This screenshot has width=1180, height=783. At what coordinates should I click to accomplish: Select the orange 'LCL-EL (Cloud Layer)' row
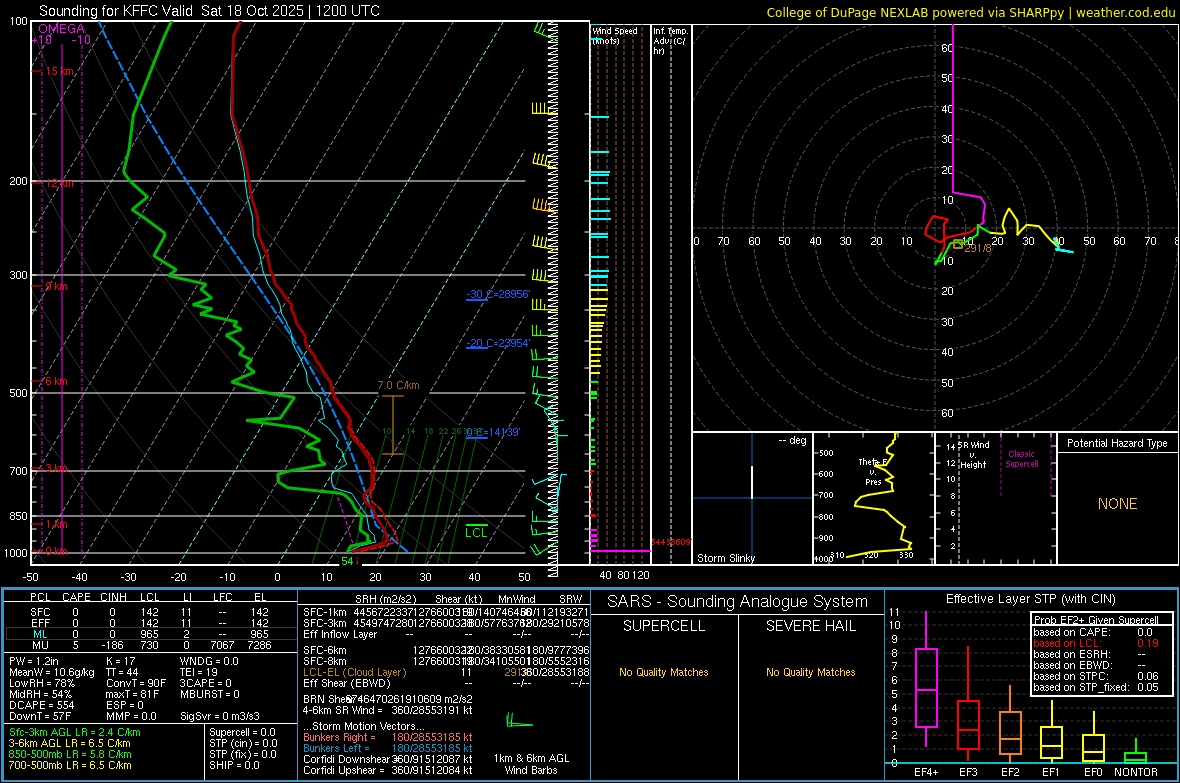(446, 672)
